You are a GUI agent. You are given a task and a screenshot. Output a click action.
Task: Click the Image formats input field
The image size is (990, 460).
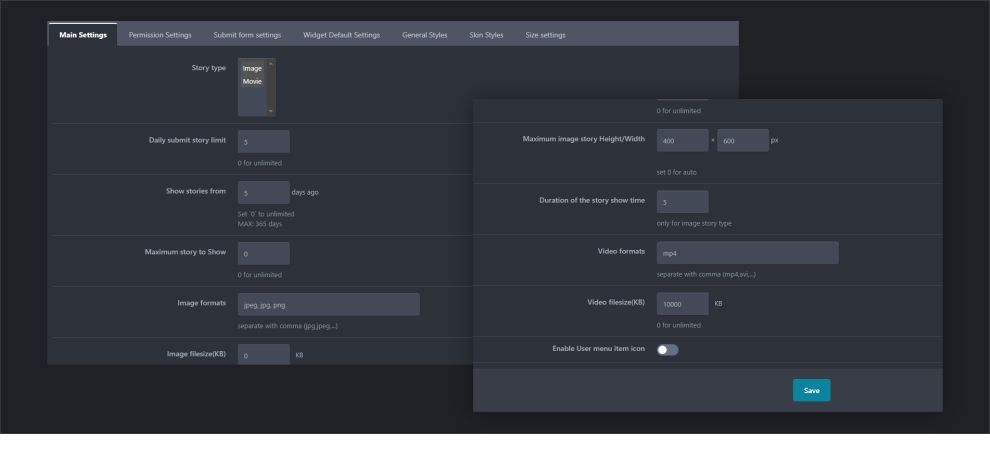click(329, 304)
